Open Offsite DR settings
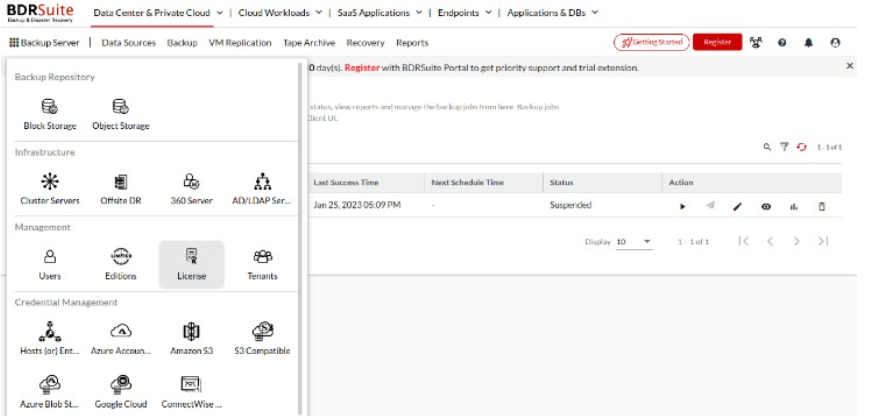This screenshot has height=416, width=870. pyautogui.click(x=120, y=190)
